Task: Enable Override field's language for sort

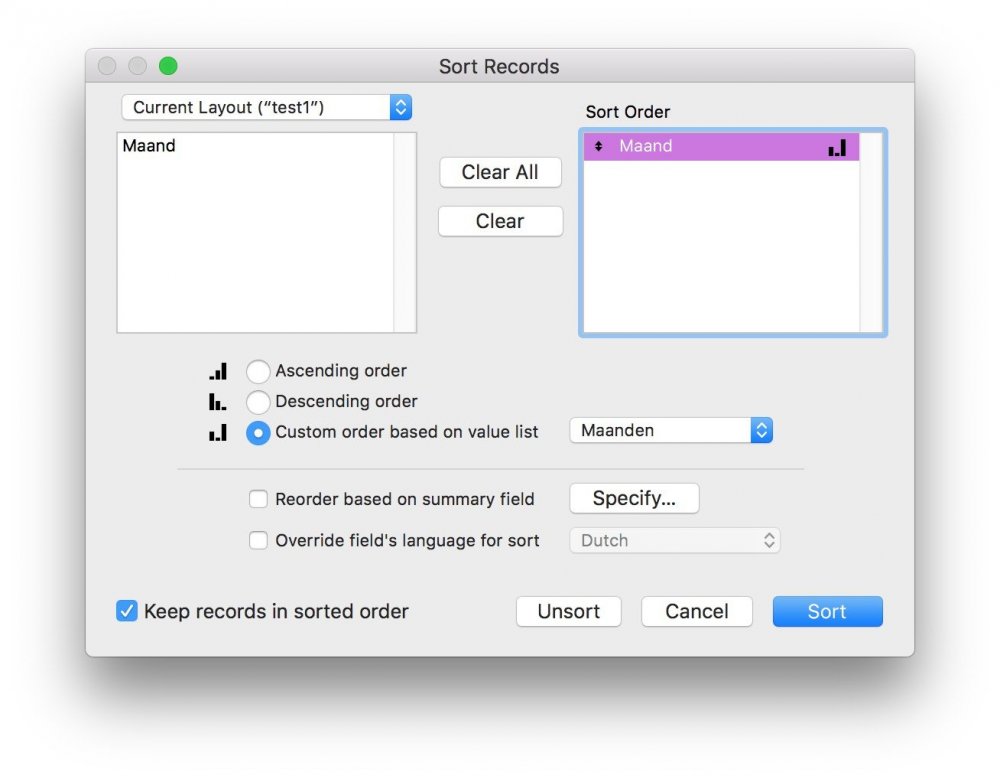Action: coord(258,540)
